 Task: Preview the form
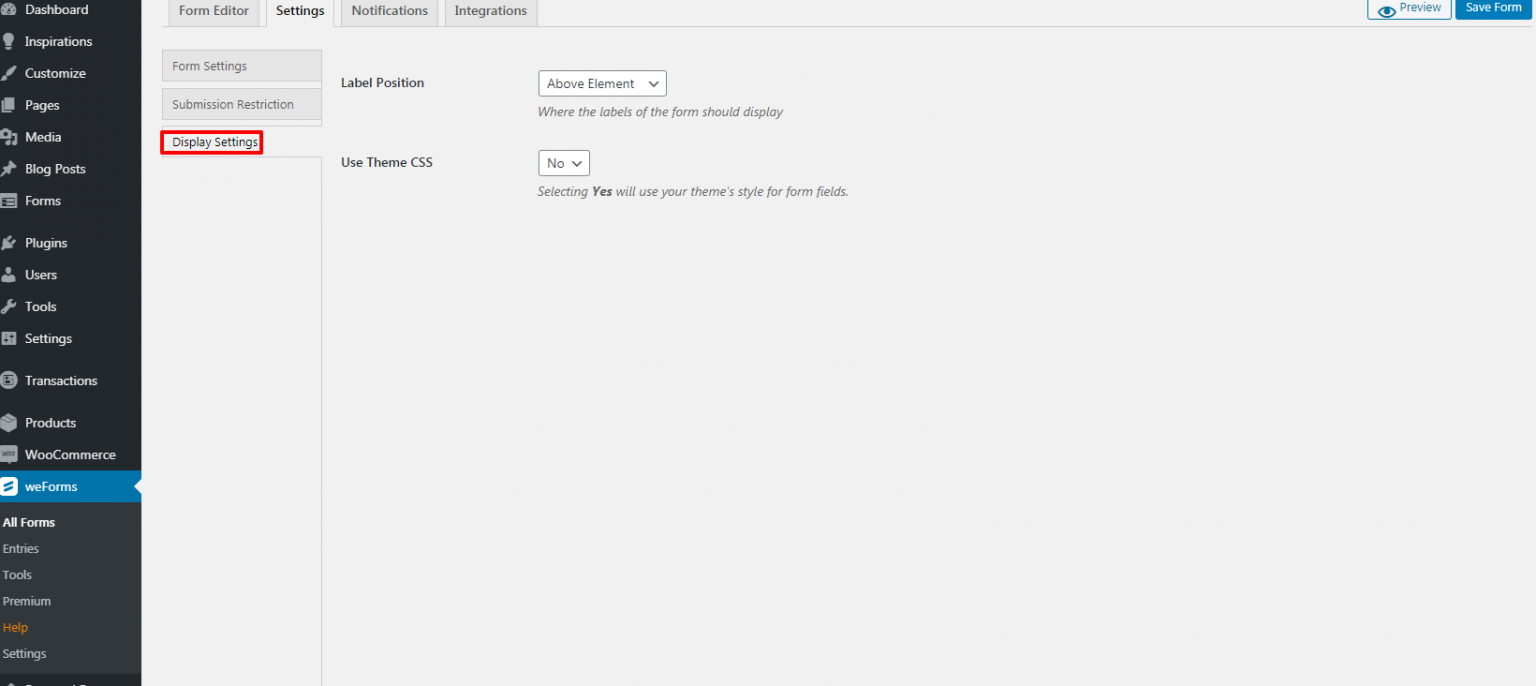point(1409,8)
